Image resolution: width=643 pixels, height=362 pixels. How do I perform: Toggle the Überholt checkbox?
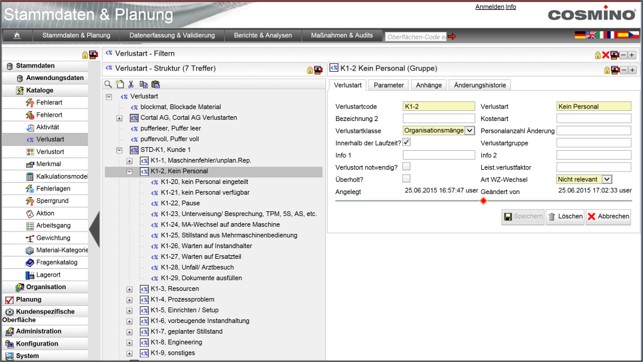pos(406,179)
